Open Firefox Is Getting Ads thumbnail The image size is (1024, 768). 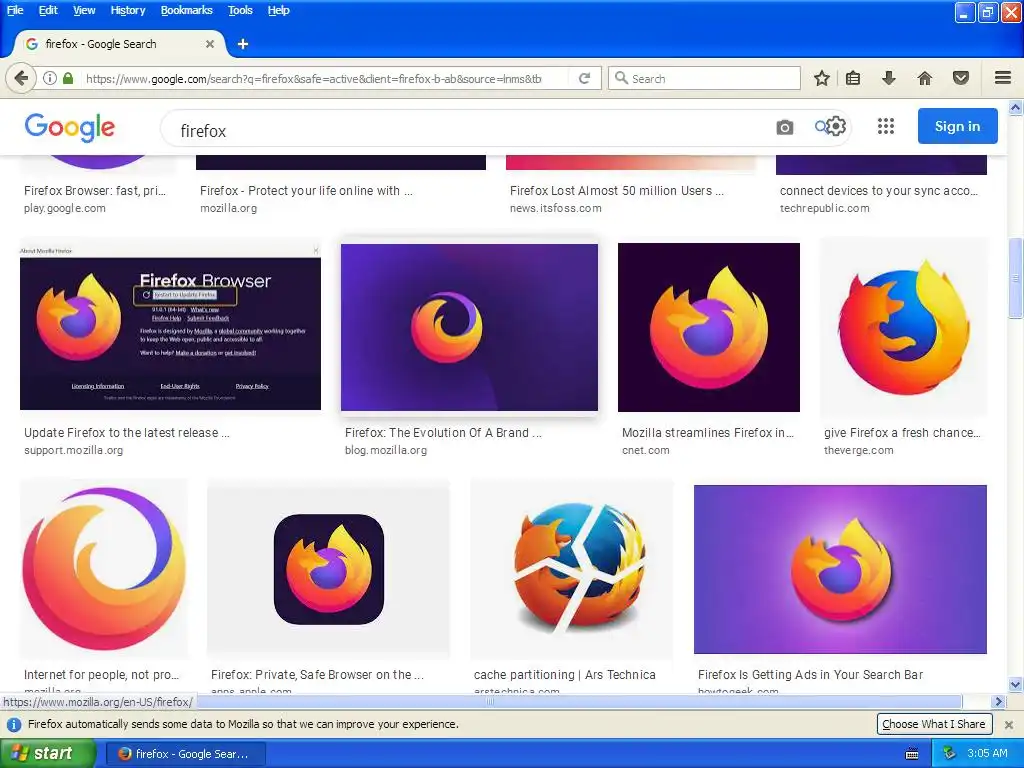pos(840,569)
